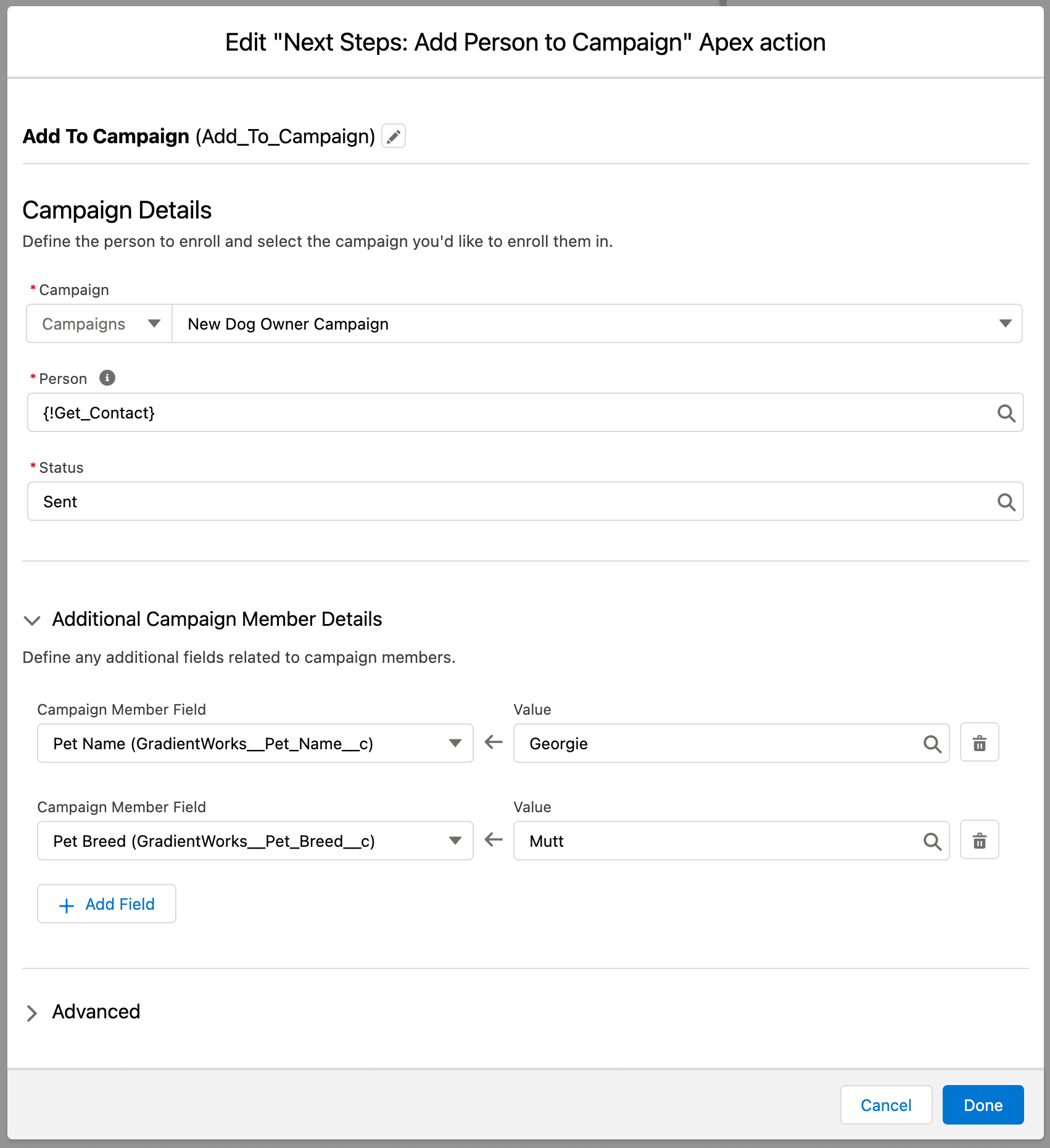Open the Campaigns type dropdown
1050x1148 pixels.
(100, 324)
